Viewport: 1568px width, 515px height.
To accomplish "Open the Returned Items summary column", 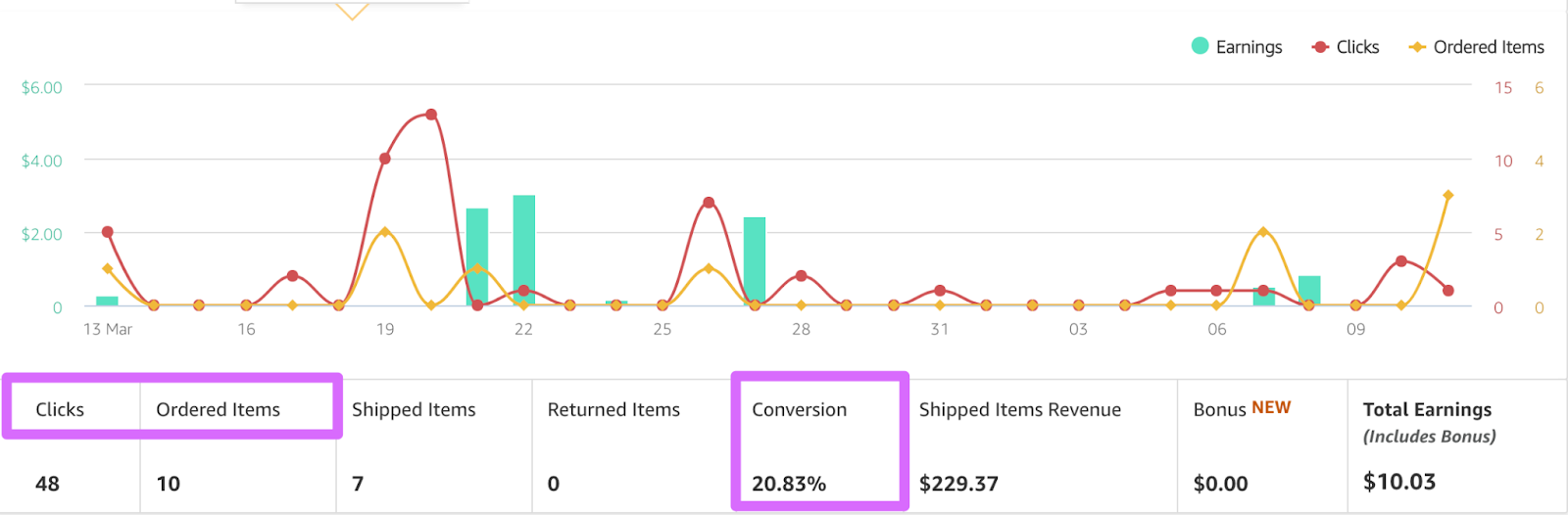I will [x=613, y=409].
